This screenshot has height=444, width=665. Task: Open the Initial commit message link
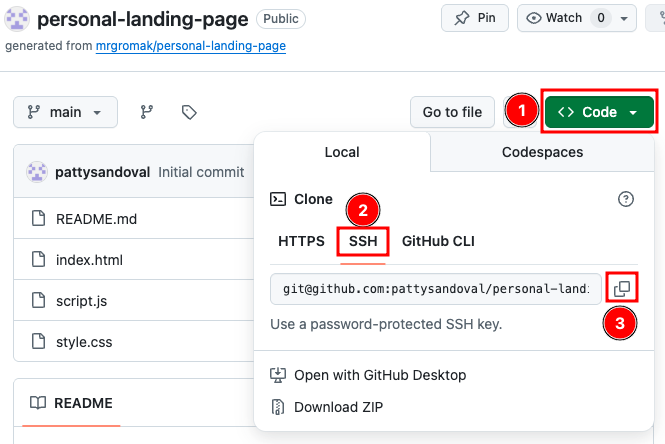pos(201,172)
